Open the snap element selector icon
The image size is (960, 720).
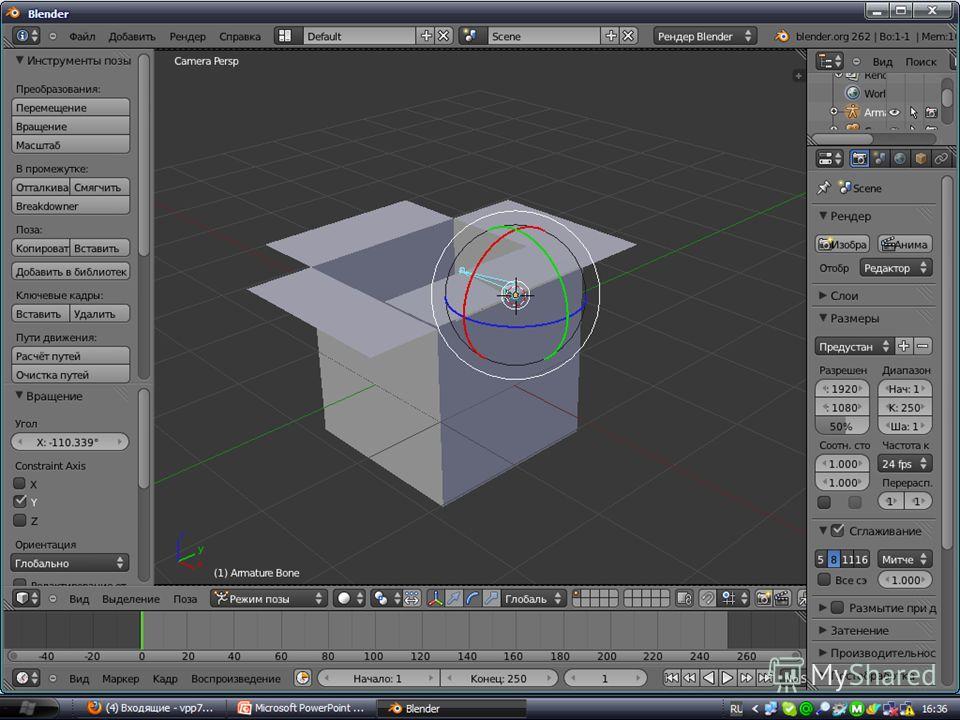click(x=734, y=598)
